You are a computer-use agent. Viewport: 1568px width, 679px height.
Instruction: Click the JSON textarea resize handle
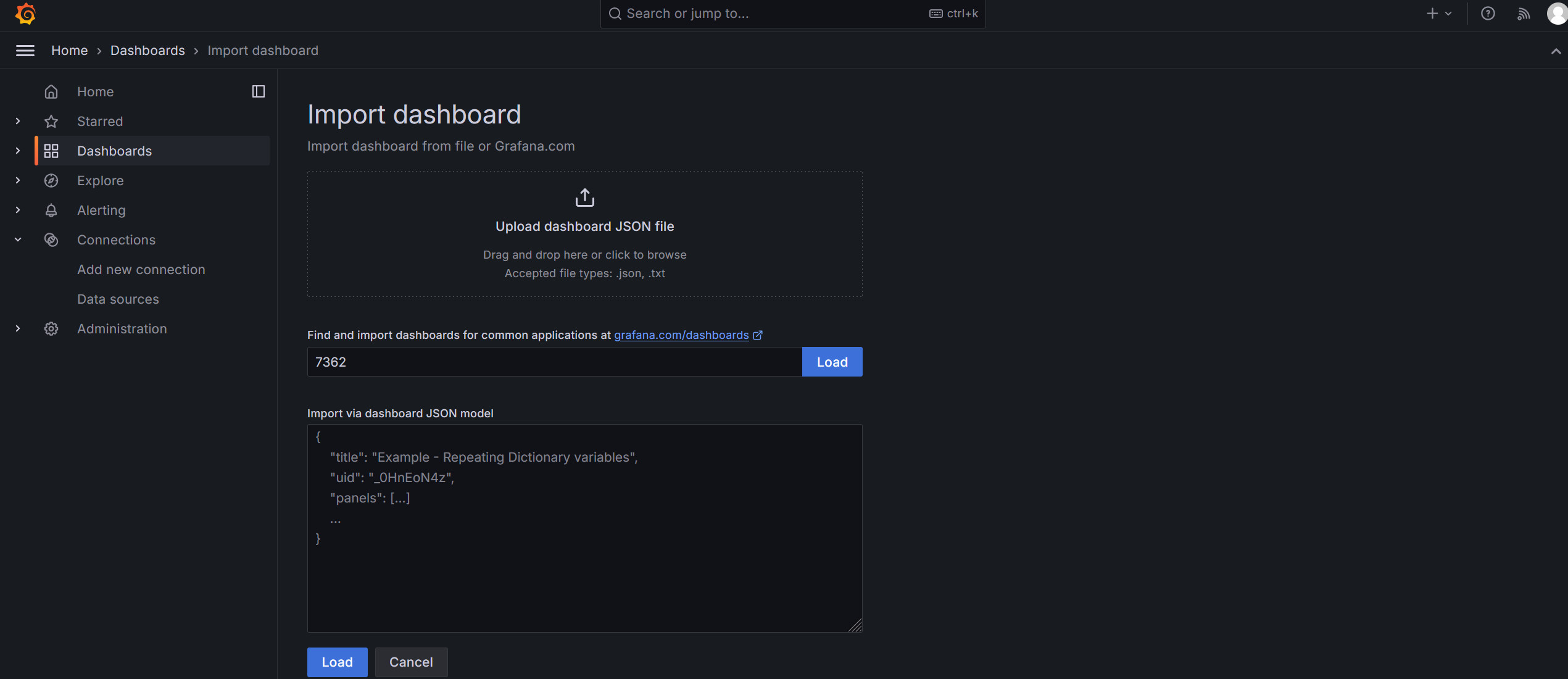tap(855, 625)
